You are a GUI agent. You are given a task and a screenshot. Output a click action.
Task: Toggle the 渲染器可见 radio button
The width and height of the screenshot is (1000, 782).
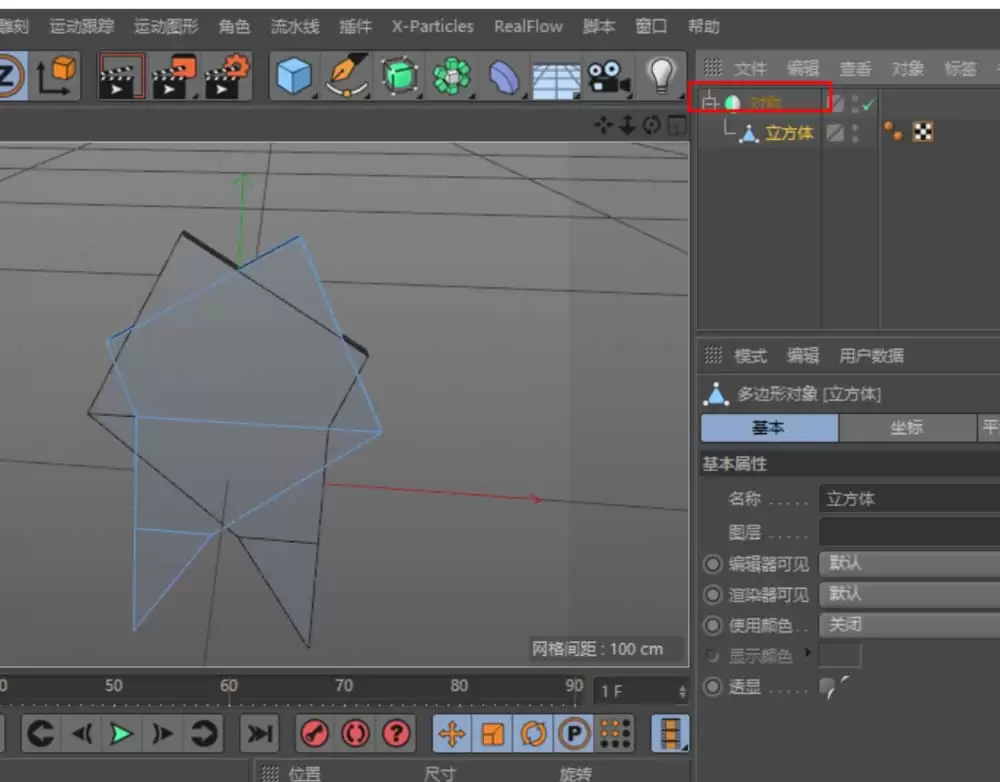[712, 596]
